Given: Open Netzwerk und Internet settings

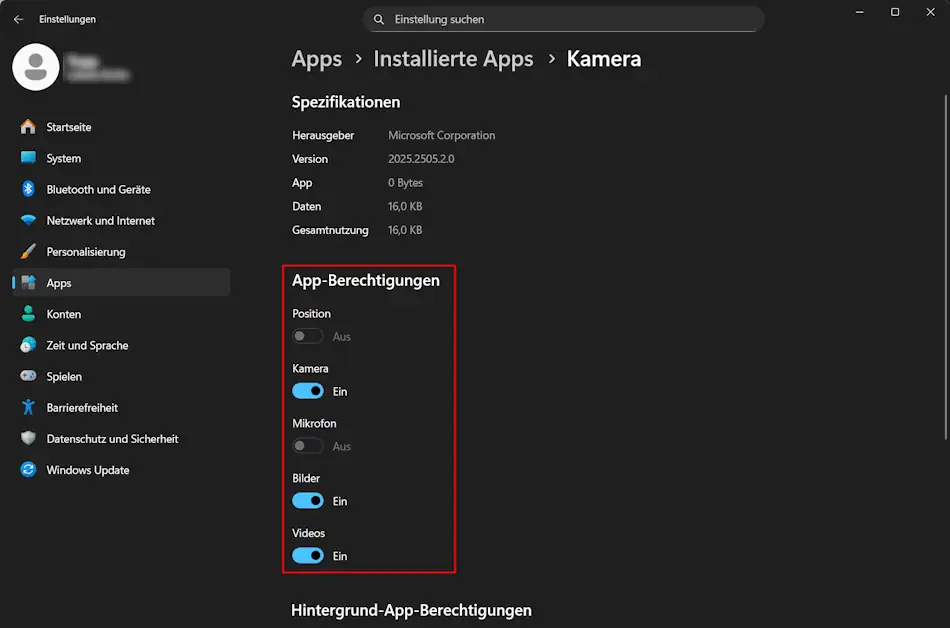Looking at the screenshot, I should click(100, 220).
